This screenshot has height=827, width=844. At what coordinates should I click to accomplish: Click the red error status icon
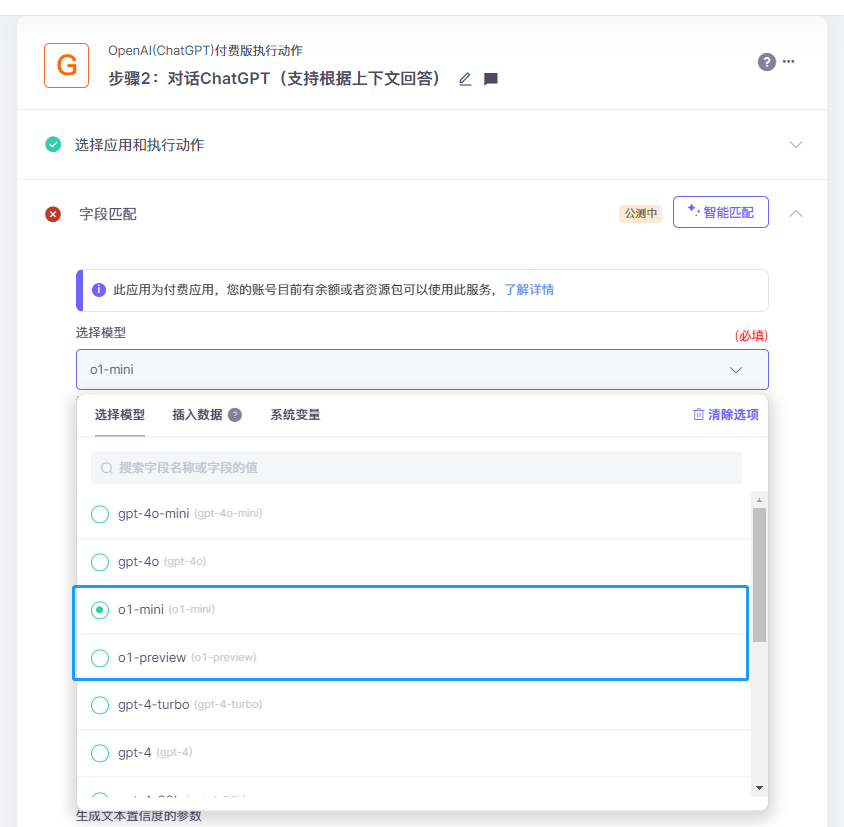point(53,214)
